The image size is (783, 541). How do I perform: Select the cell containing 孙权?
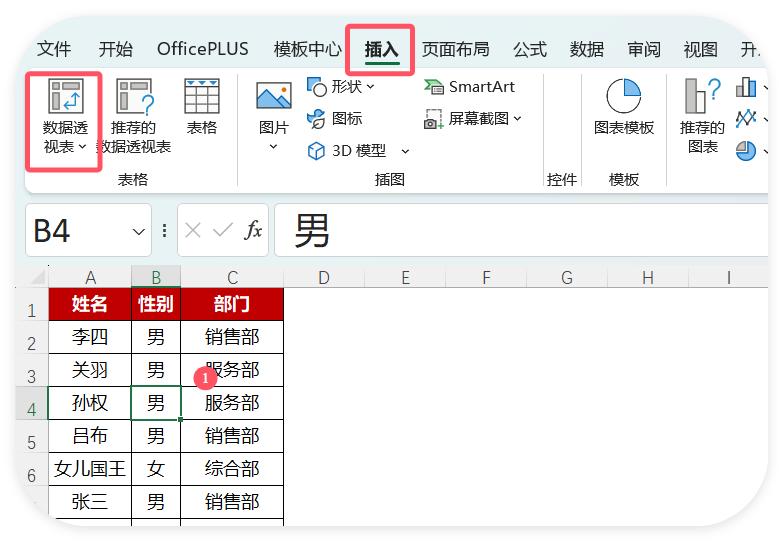[90, 403]
